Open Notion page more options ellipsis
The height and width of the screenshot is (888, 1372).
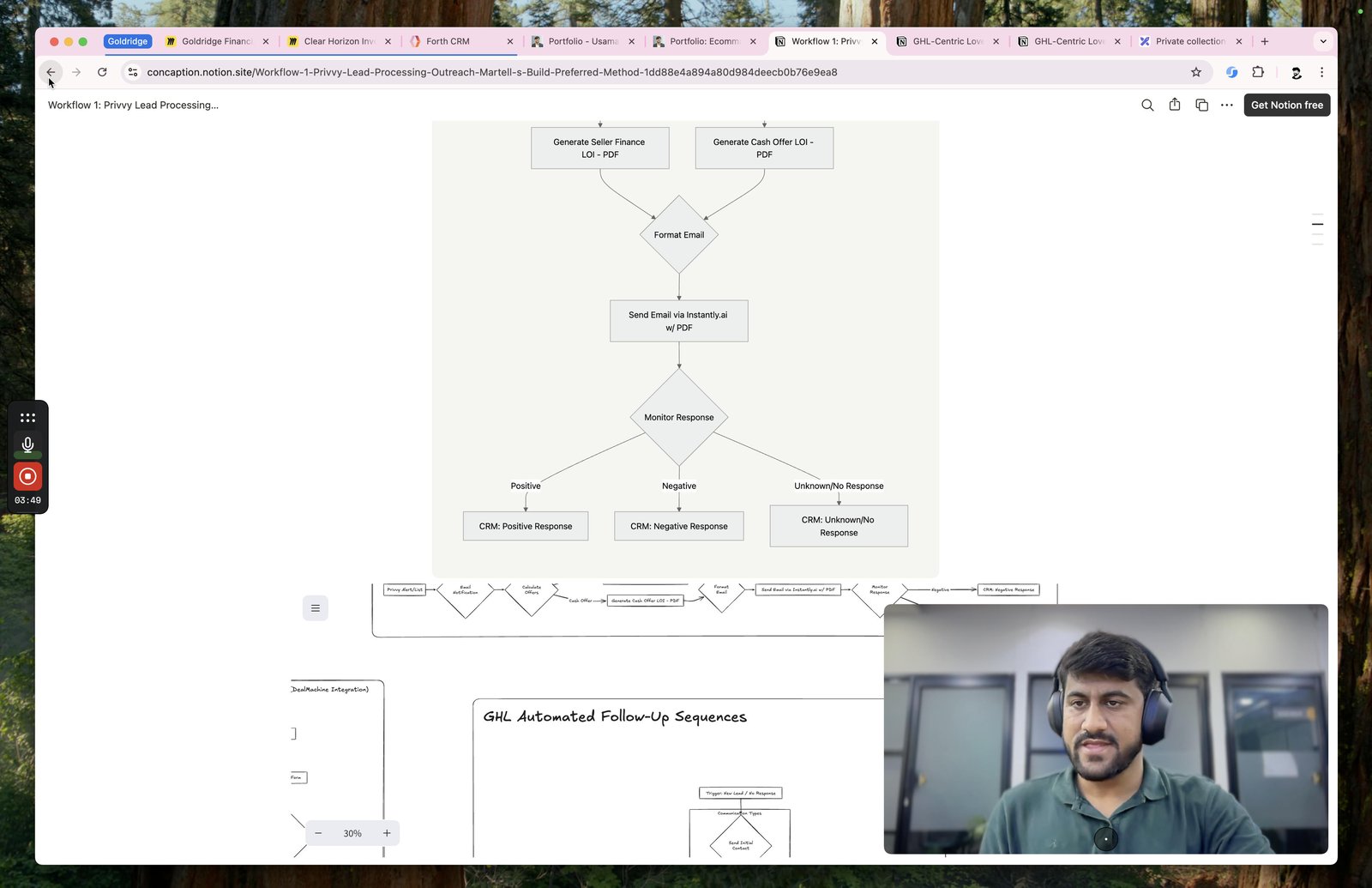pos(1227,105)
